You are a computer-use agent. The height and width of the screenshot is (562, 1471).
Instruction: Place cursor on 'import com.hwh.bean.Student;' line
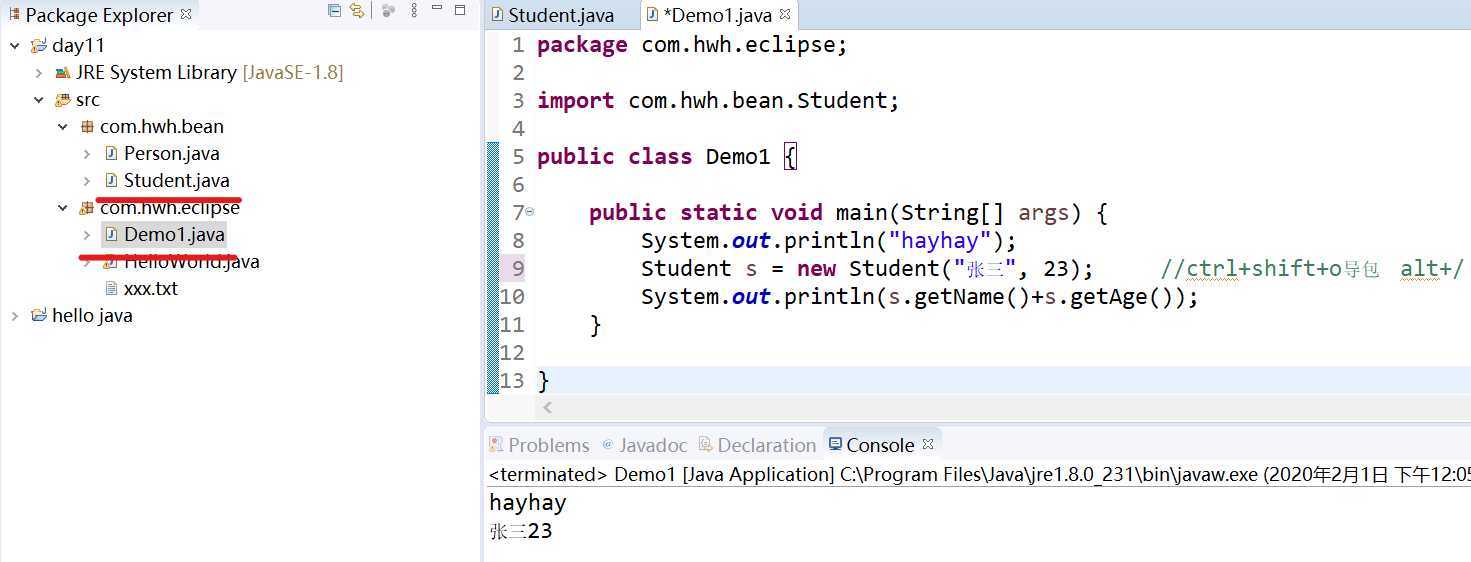[718, 101]
